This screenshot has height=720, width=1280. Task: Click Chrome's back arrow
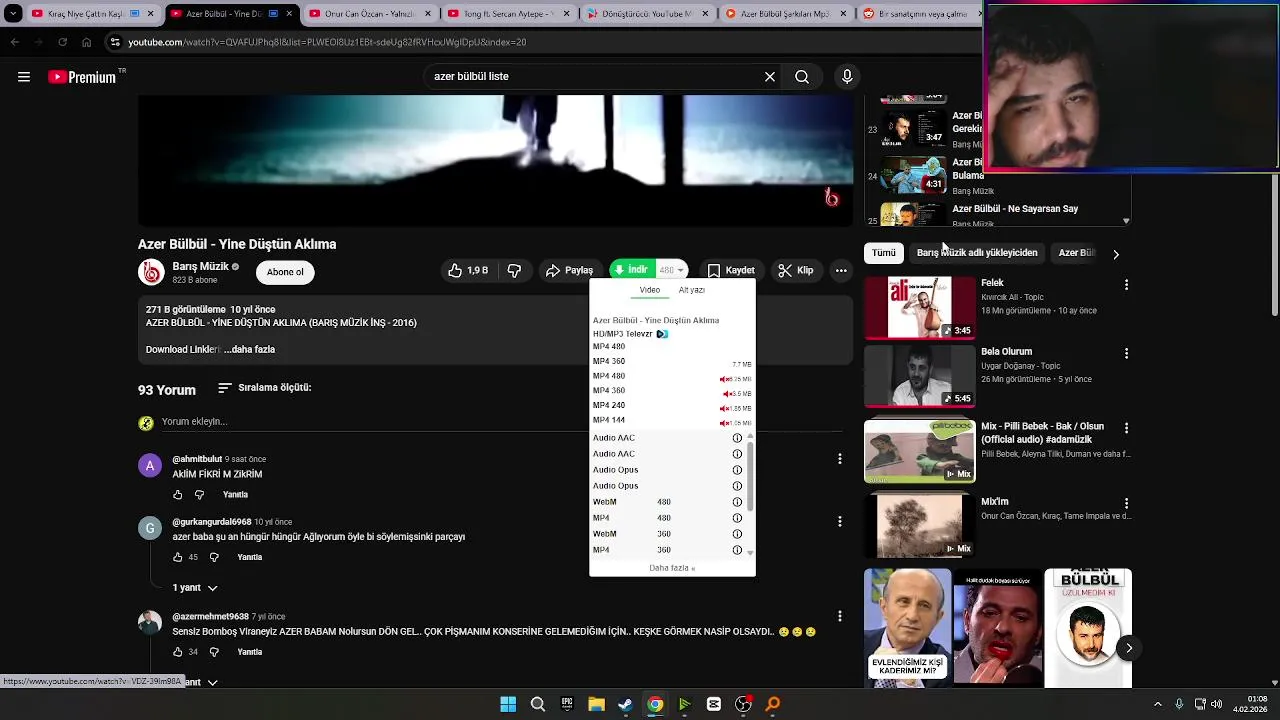pyautogui.click(x=14, y=42)
